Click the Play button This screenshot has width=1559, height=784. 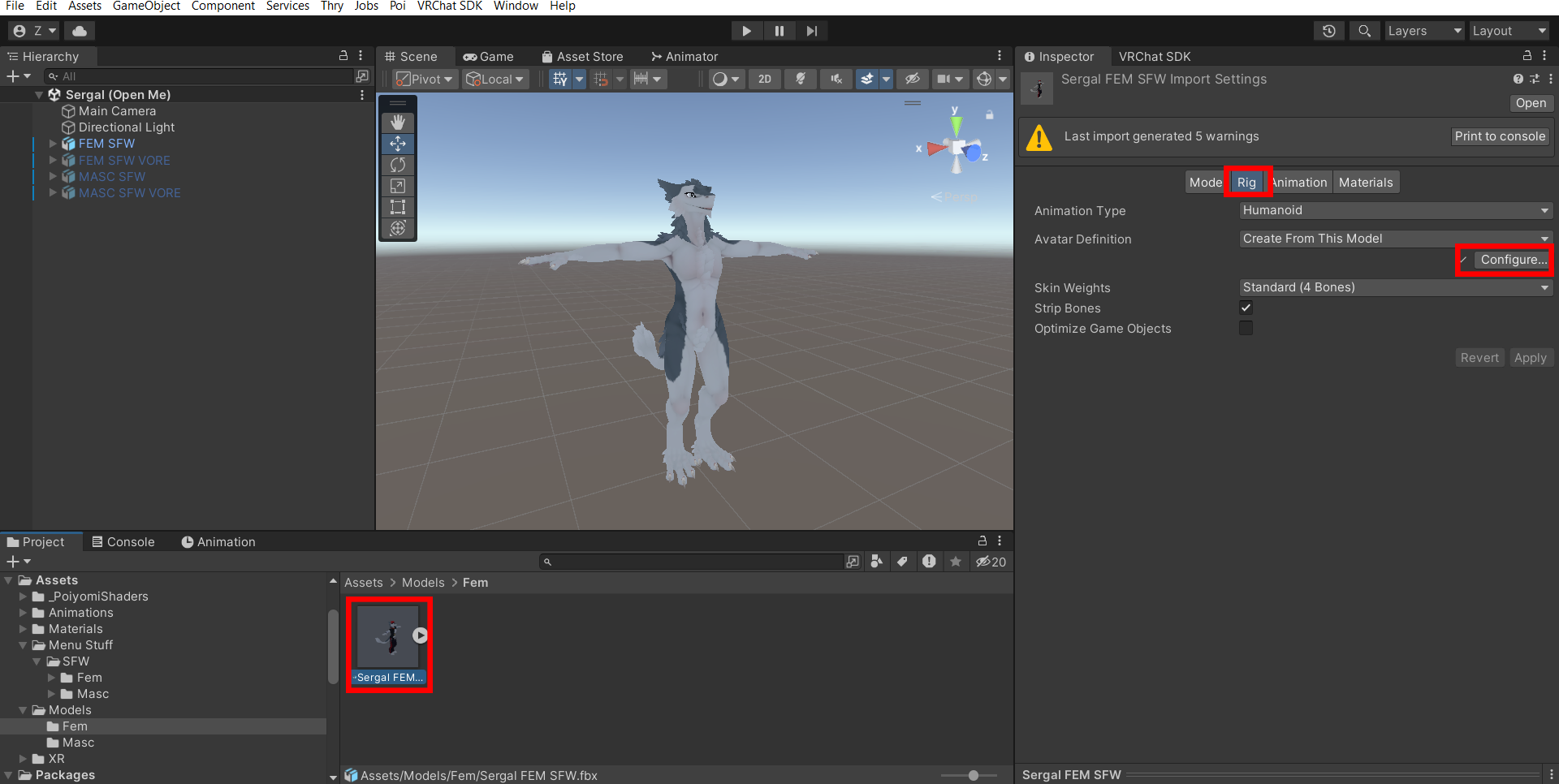[746, 31]
